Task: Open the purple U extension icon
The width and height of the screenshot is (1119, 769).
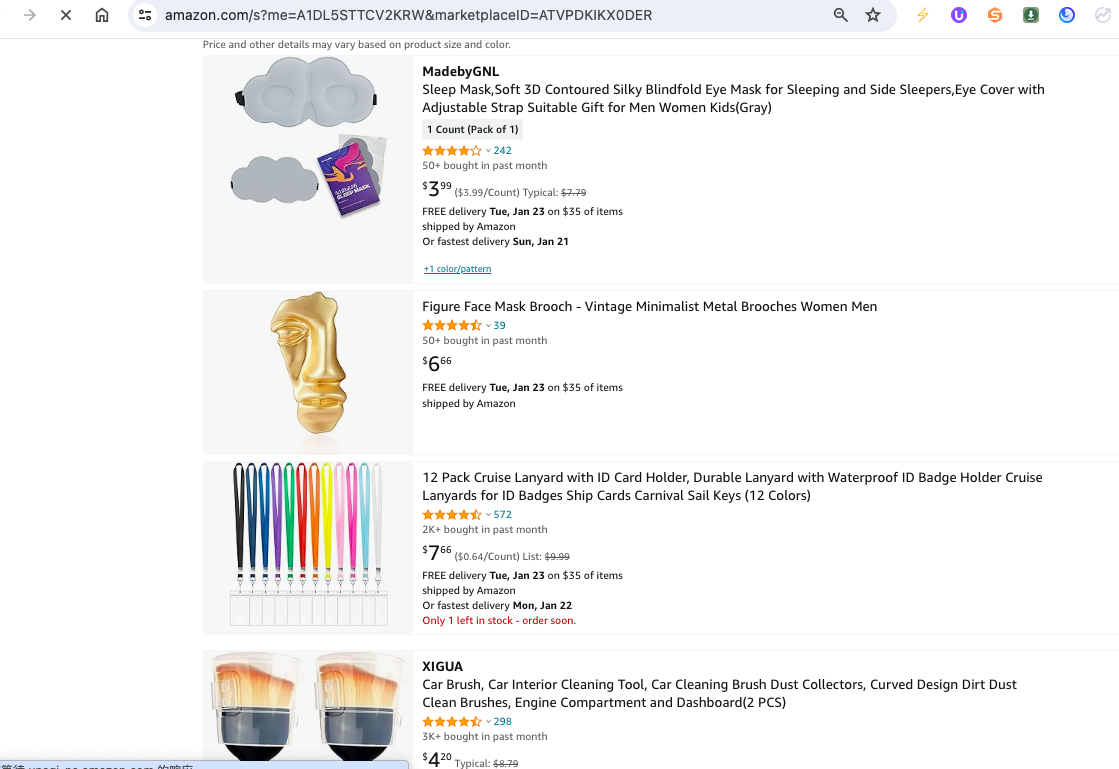Action: coord(959,15)
